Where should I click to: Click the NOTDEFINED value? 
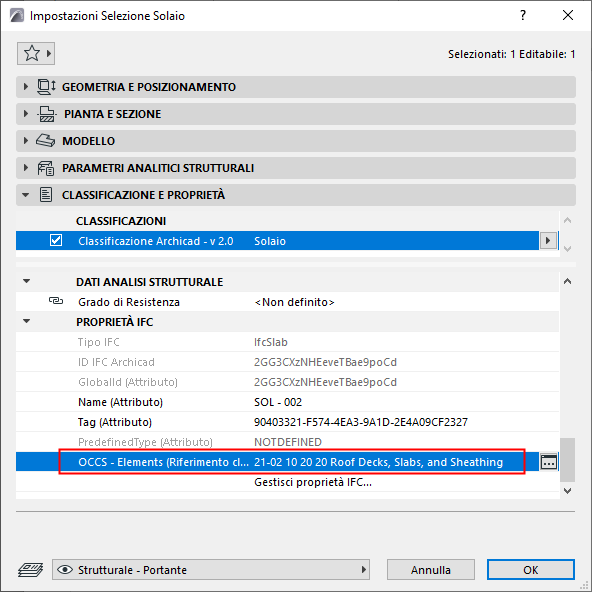[x=288, y=442]
